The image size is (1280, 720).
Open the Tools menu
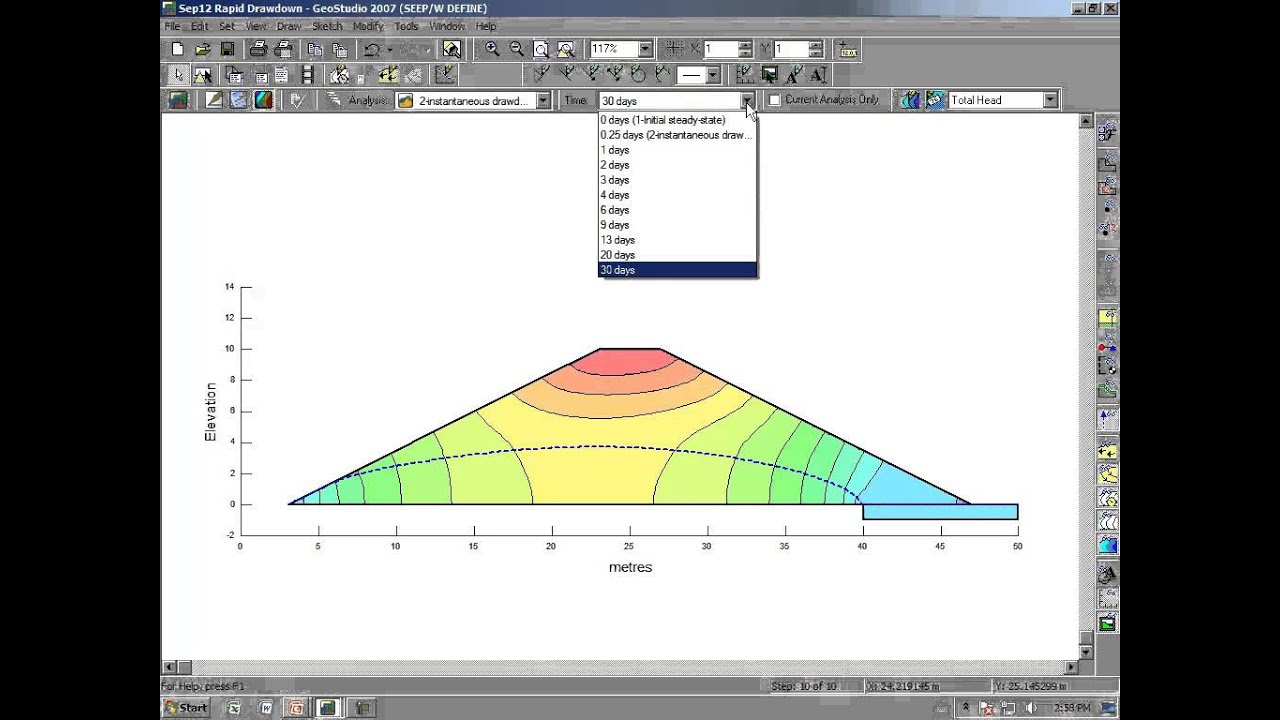[406, 26]
